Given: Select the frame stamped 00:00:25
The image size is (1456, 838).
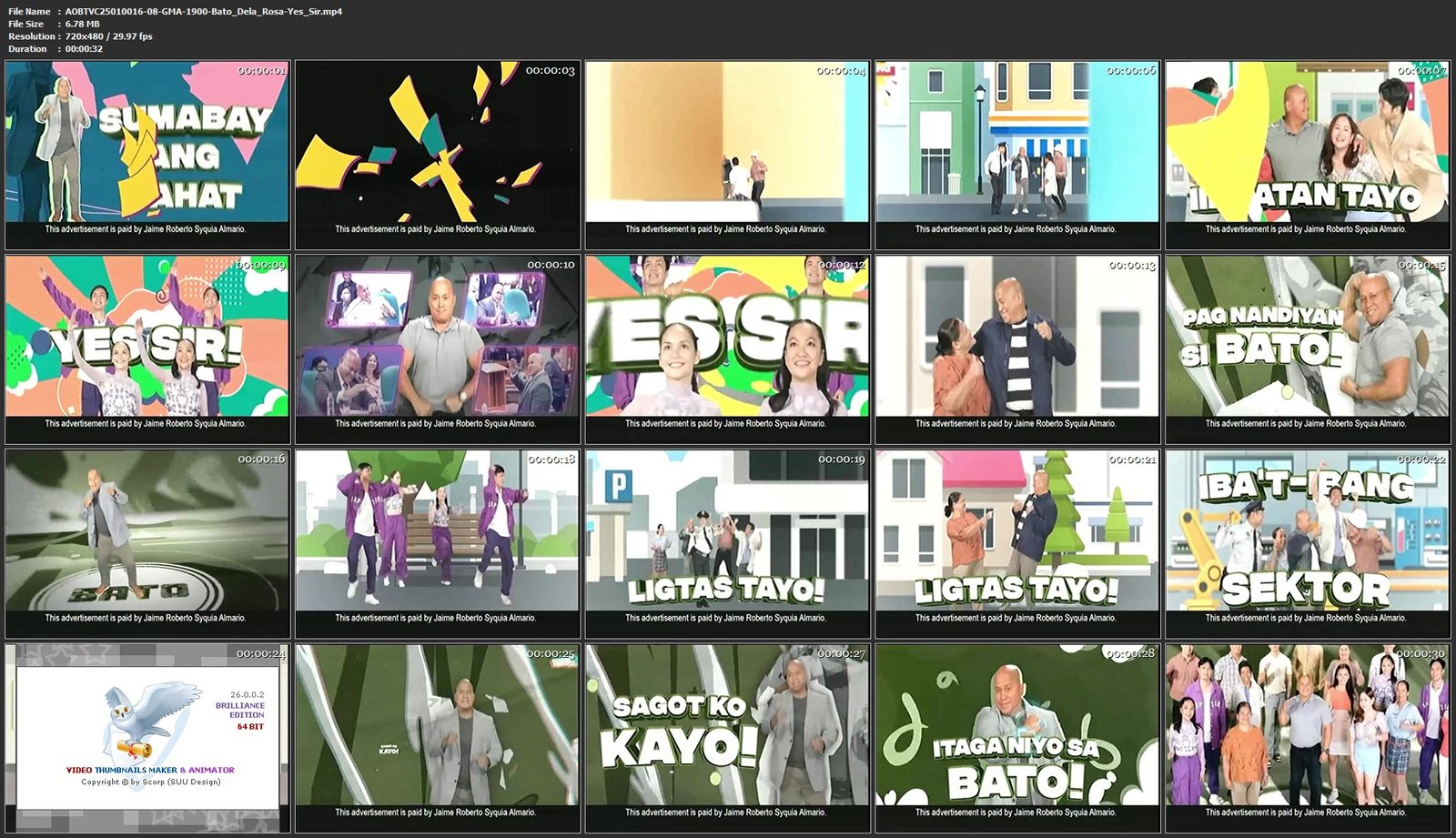Looking at the screenshot, I should 438,739.
